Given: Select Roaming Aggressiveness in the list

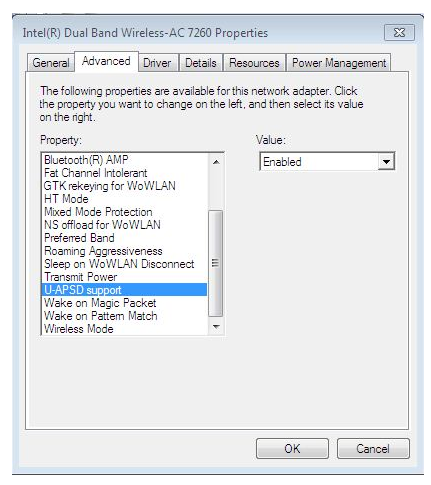Looking at the screenshot, I should coord(103,251).
